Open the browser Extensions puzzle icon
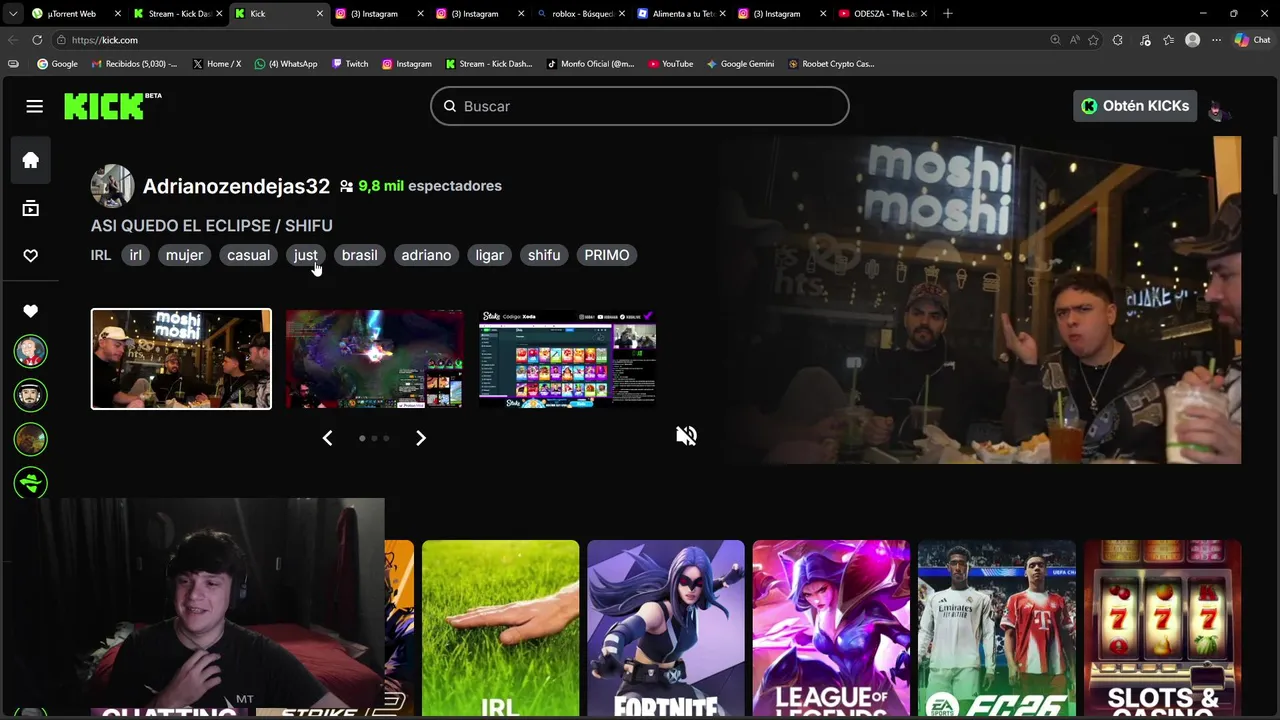This screenshot has height=720, width=1280. coord(1118,40)
